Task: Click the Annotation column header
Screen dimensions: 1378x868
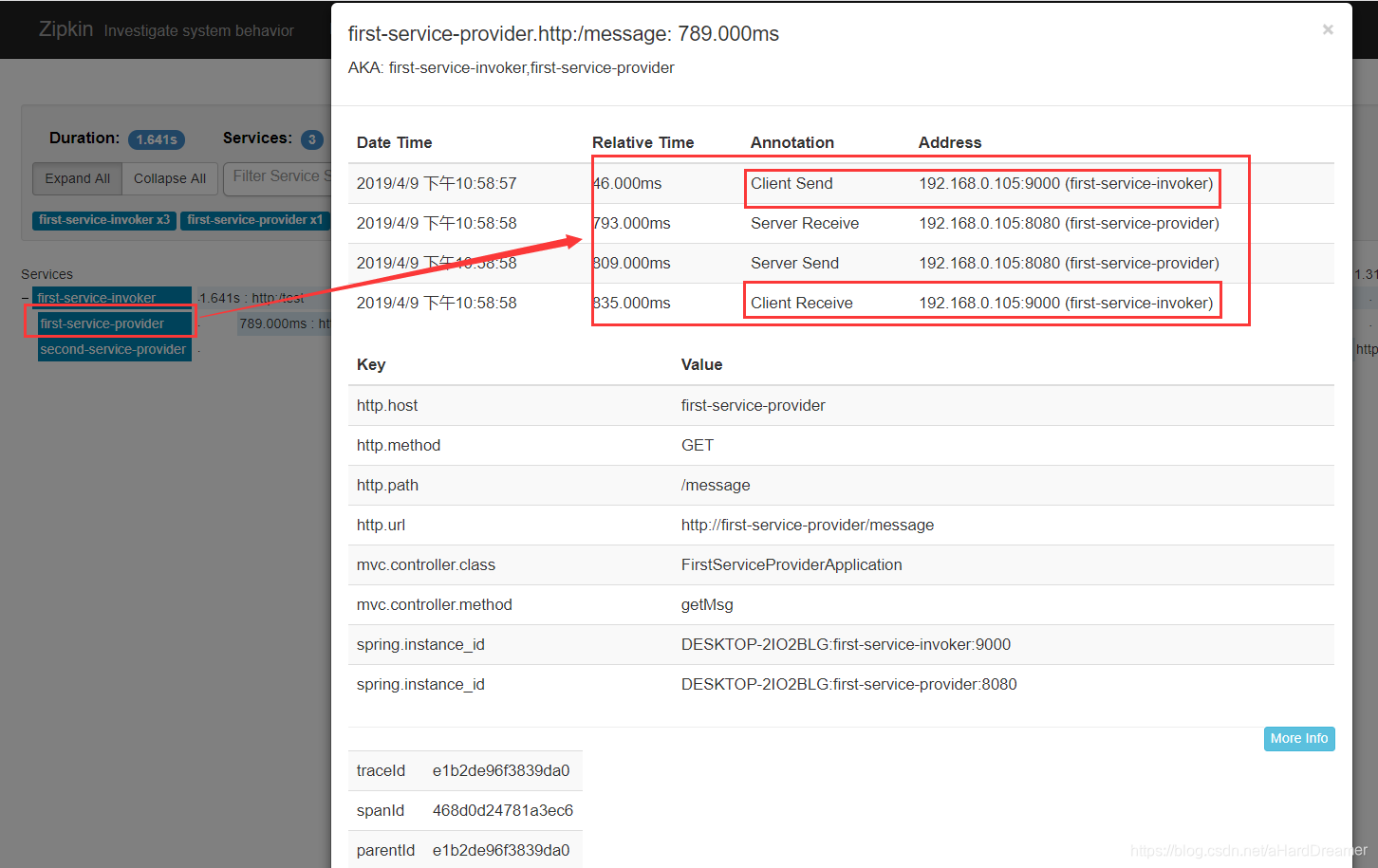Action: click(x=792, y=142)
